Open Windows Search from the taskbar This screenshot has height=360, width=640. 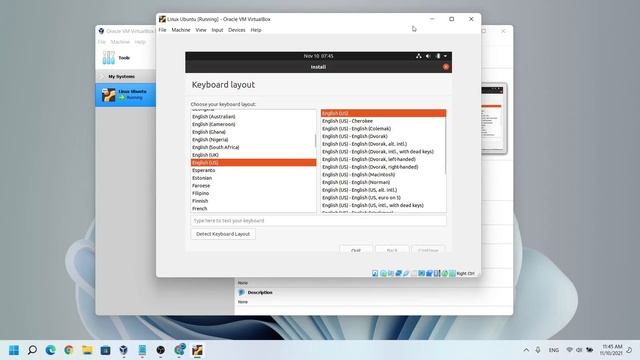click(x=32, y=350)
